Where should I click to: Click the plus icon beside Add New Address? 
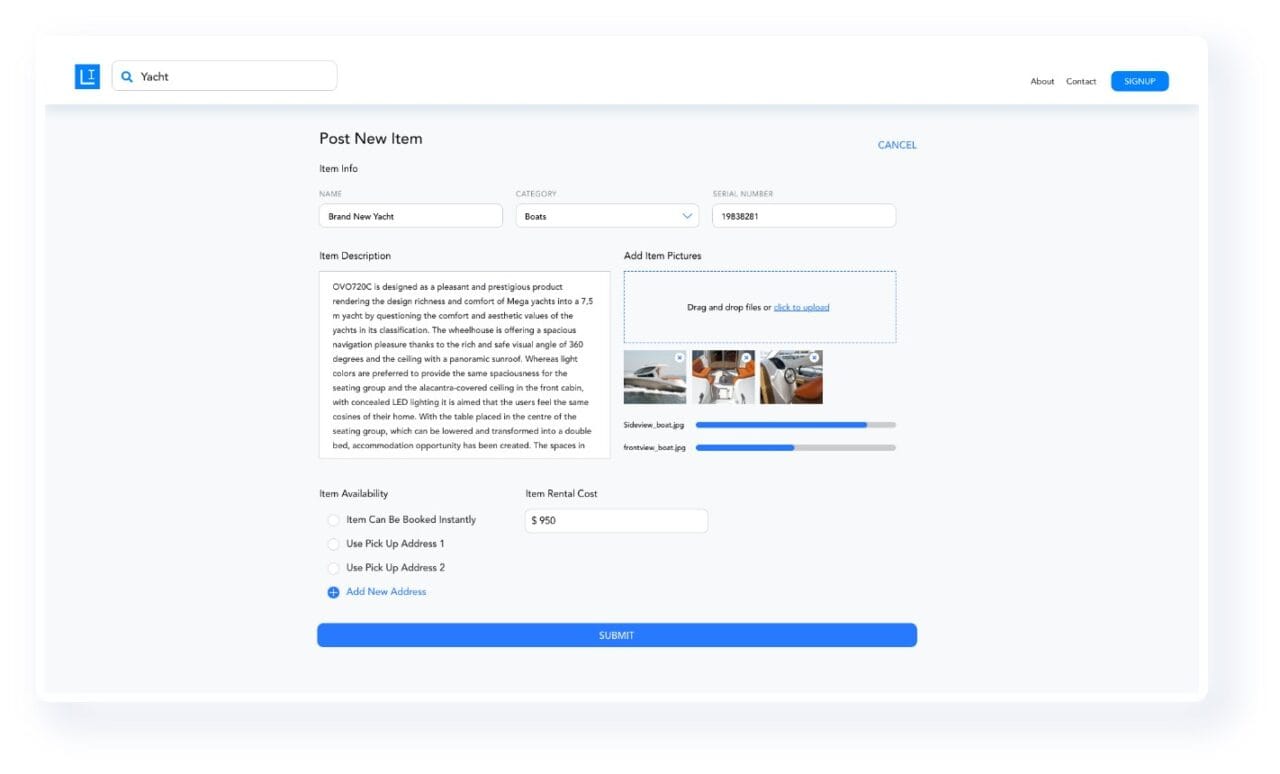click(x=333, y=592)
